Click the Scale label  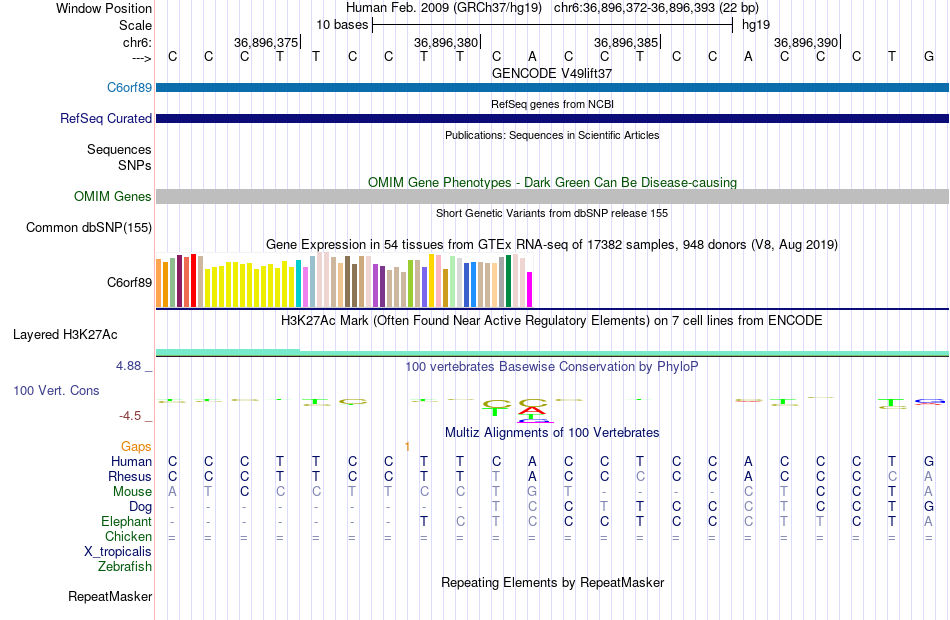pos(135,25)
